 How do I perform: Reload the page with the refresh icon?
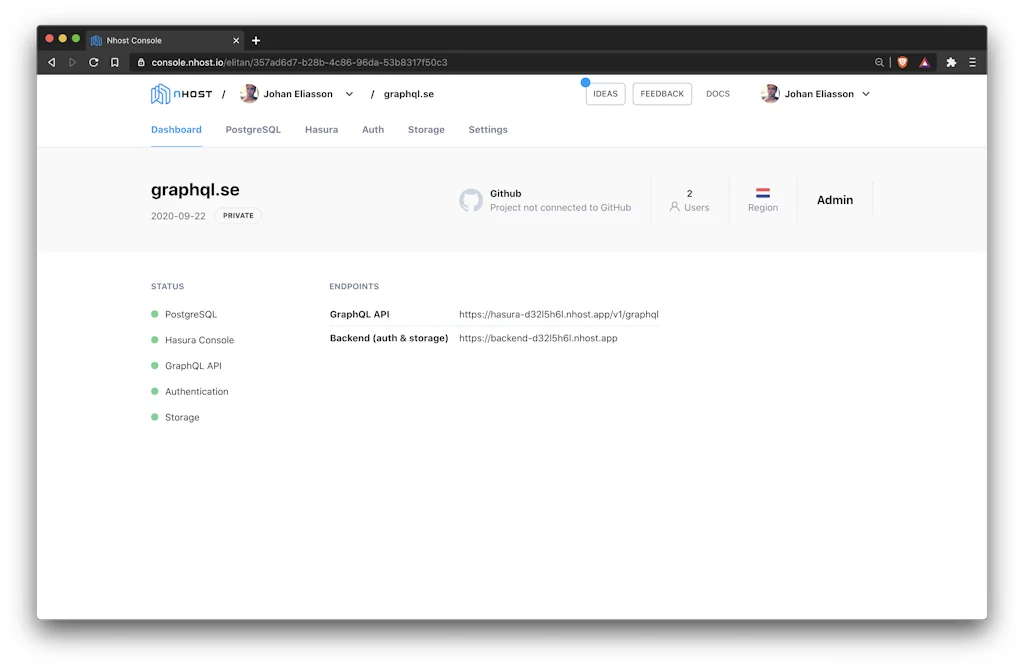click(93, 61)
